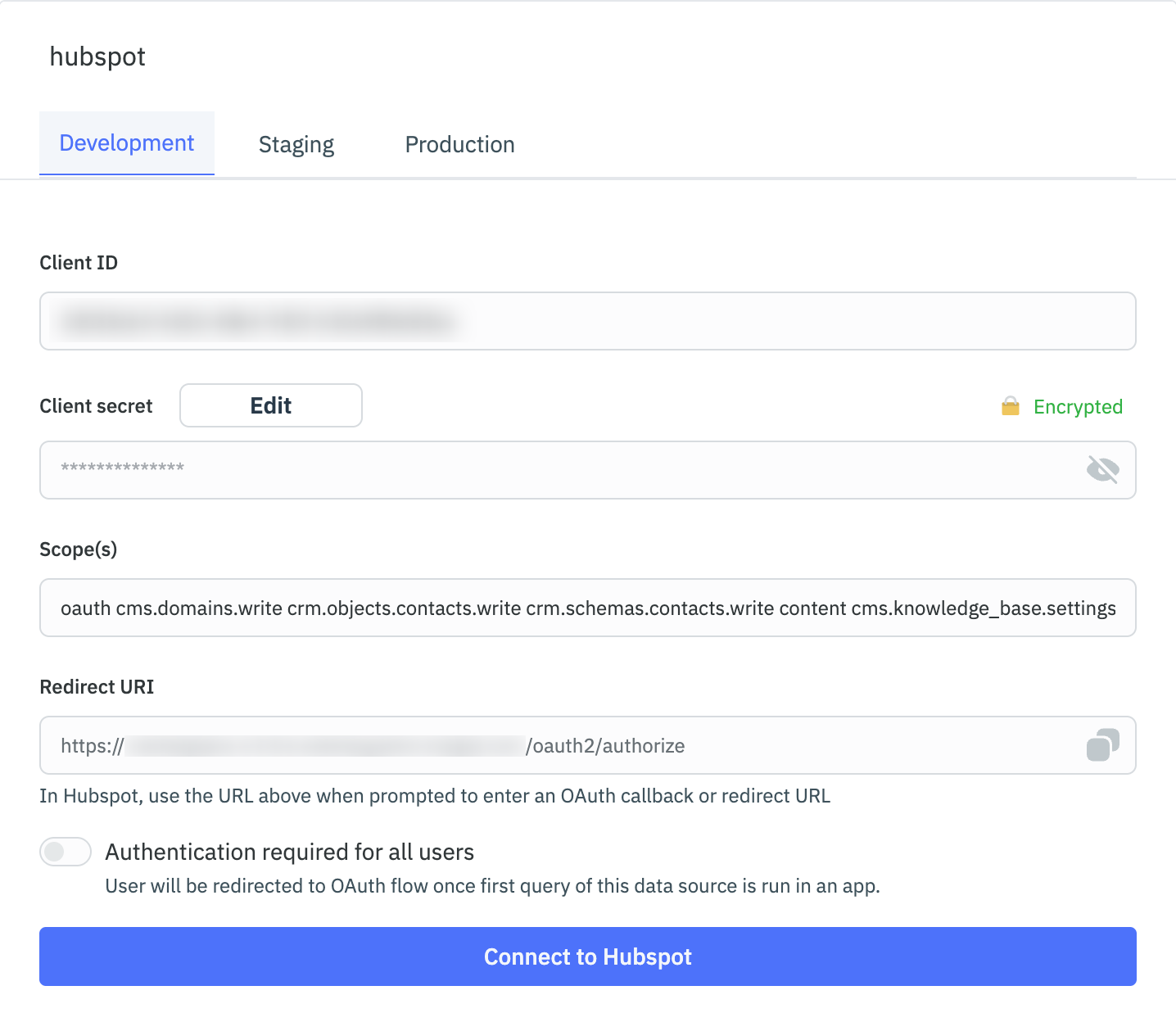Open the Staging environment tab

pos(296,145)
